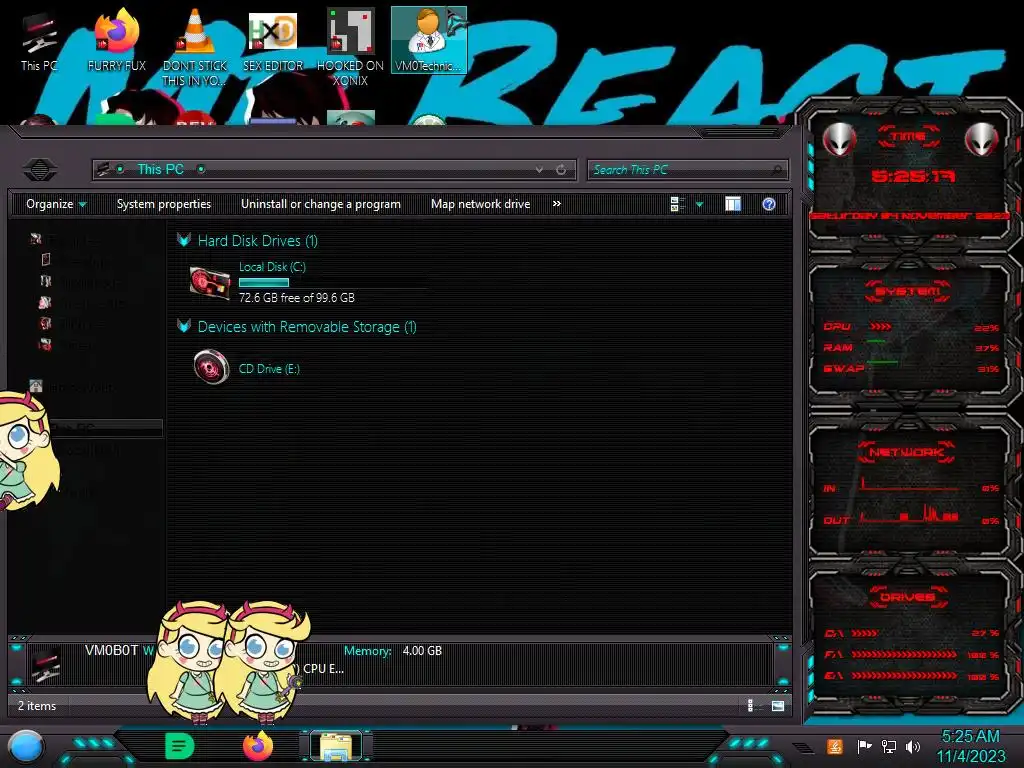The height and width of the screenshot is (768, 1024).
Task: Toggle the preview pane icon
Action: [733, 204]
